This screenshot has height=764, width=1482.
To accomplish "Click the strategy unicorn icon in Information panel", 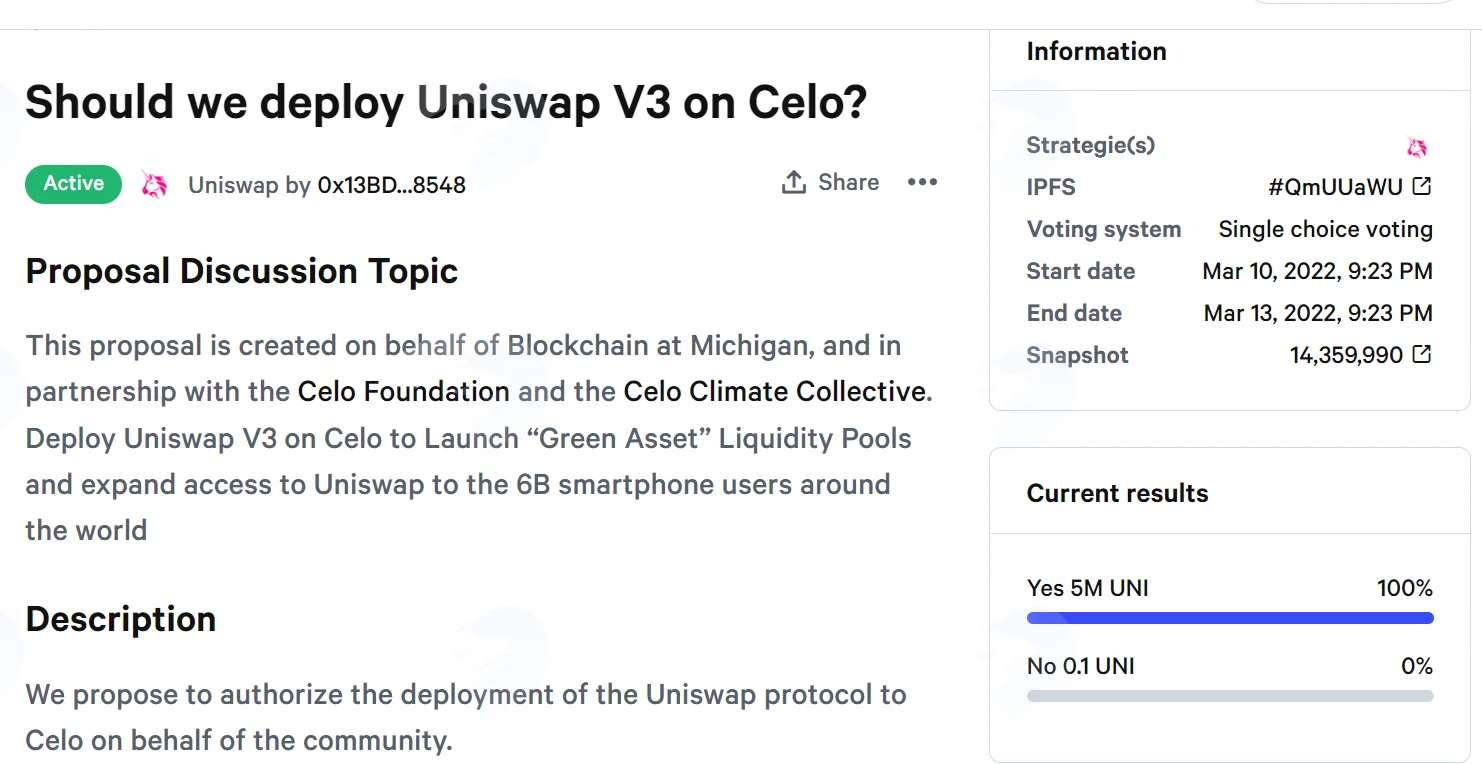I will click(1417, 147).
